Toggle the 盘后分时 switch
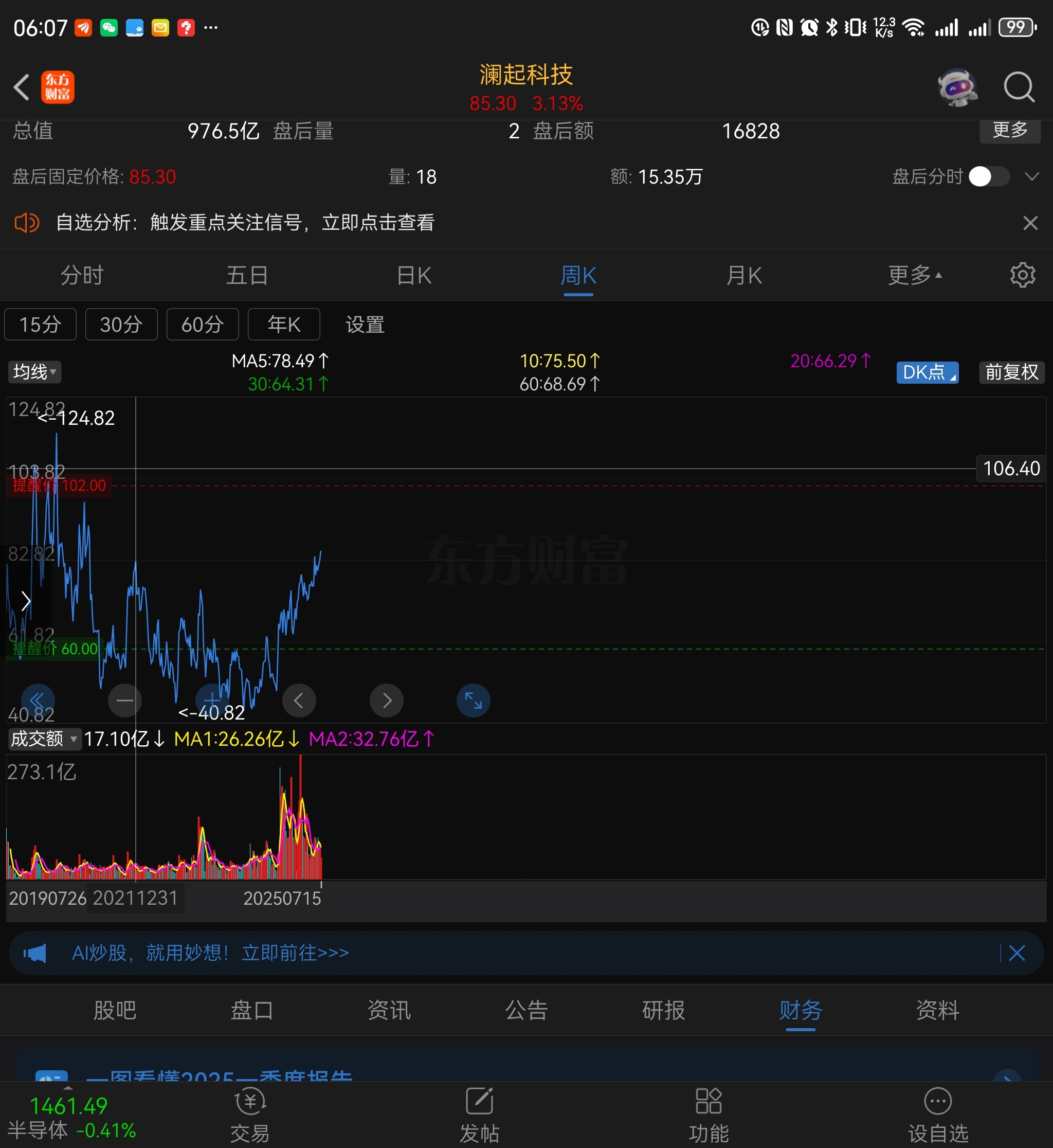1053x1148 pixels. (x=989, y=177)
